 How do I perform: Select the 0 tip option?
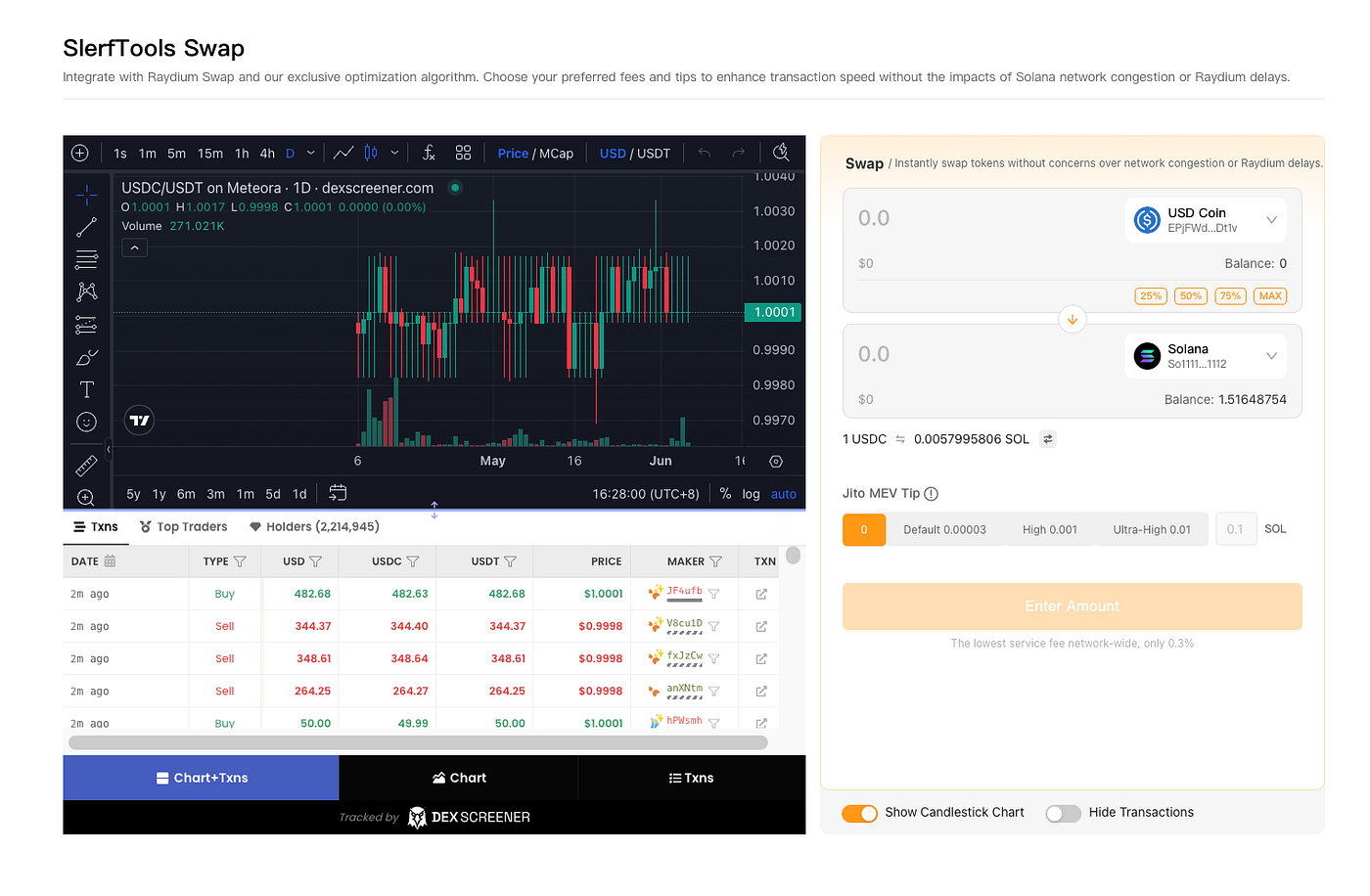coord(864,530)
